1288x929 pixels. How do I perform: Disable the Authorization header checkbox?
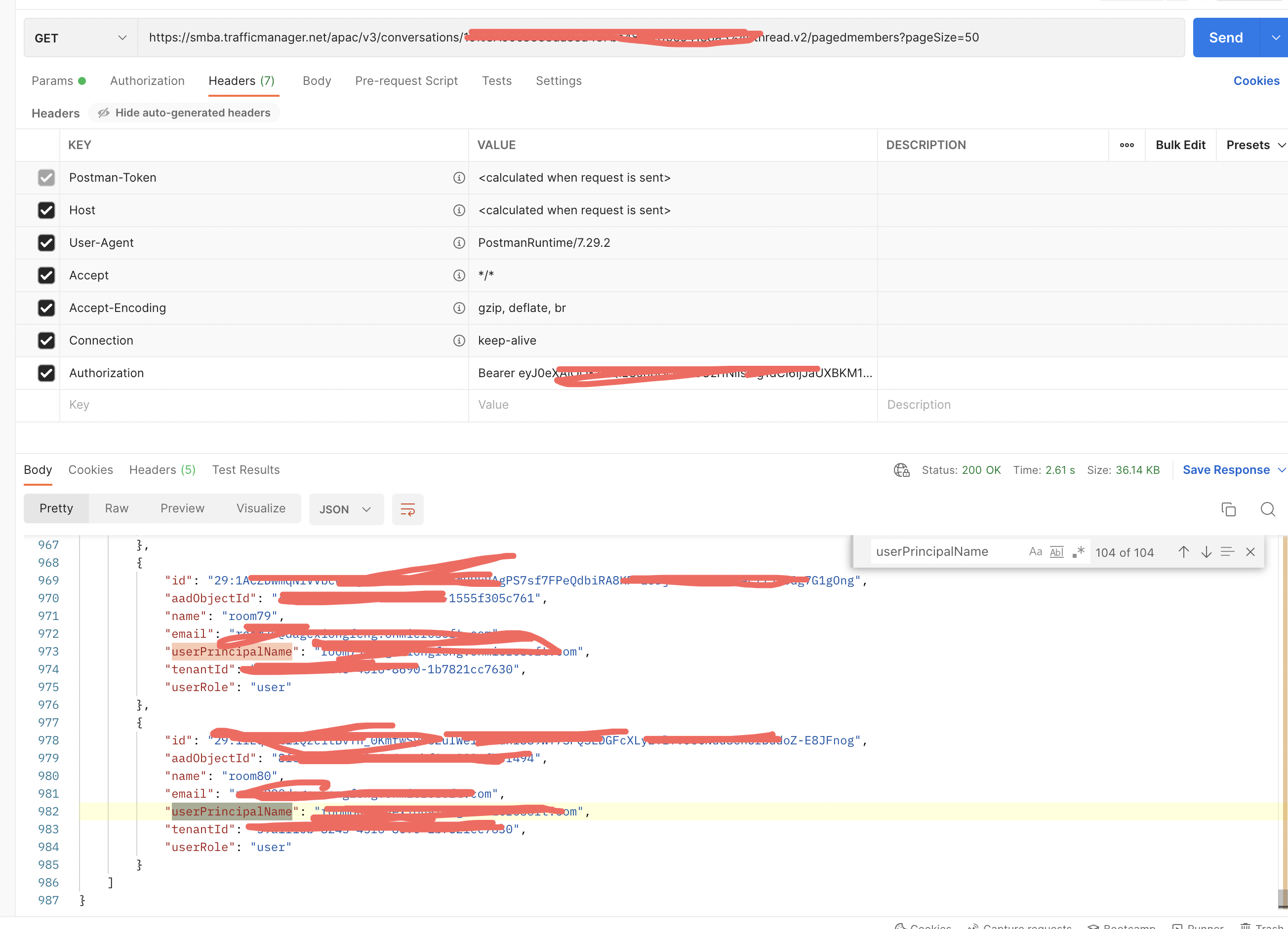(46, 373)
